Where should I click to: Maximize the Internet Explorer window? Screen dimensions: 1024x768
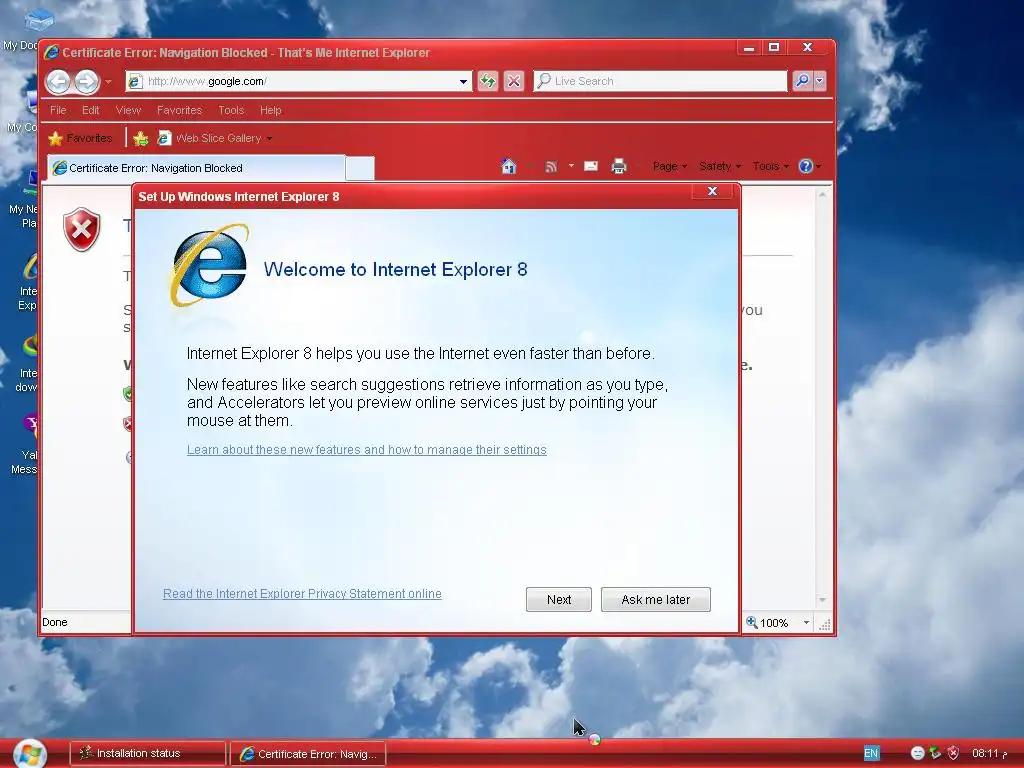tap(774, 48)
